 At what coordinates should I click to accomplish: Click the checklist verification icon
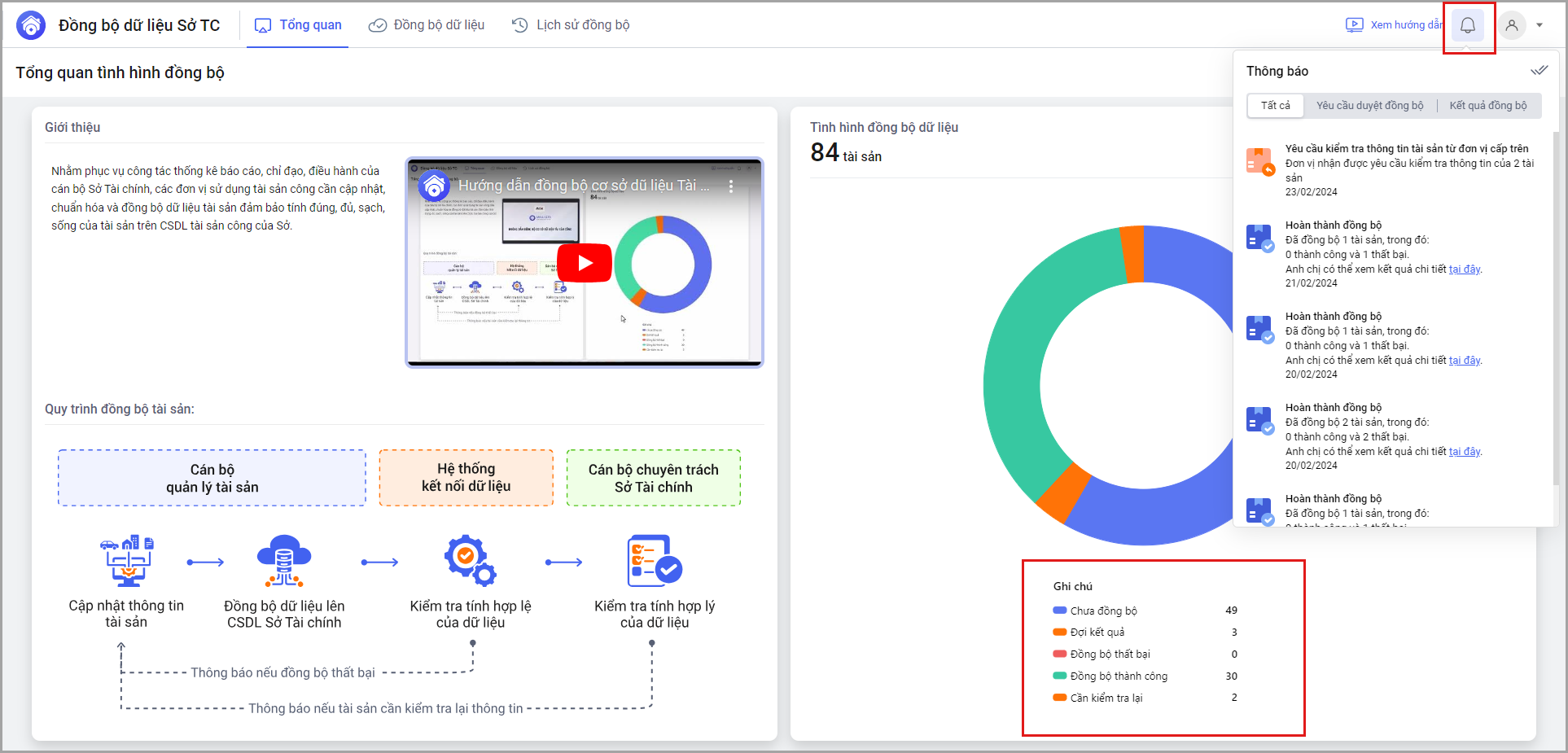click(x=654, y=561)
